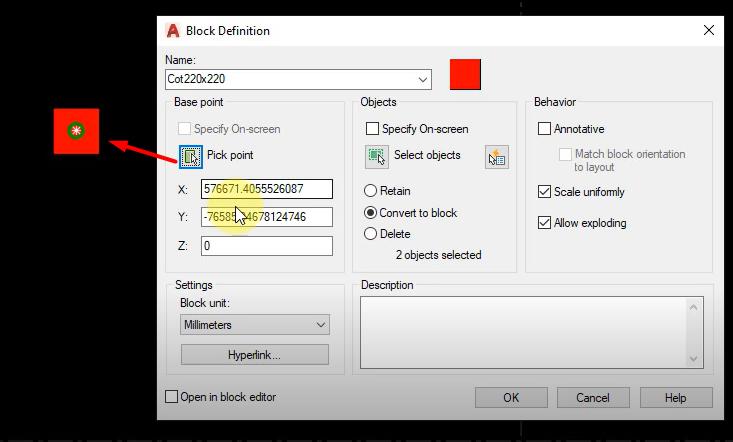This screenshot has width=733, height=442.
Task: Disable Allow exploding checkbox
Action: click(x=545, y=223)
